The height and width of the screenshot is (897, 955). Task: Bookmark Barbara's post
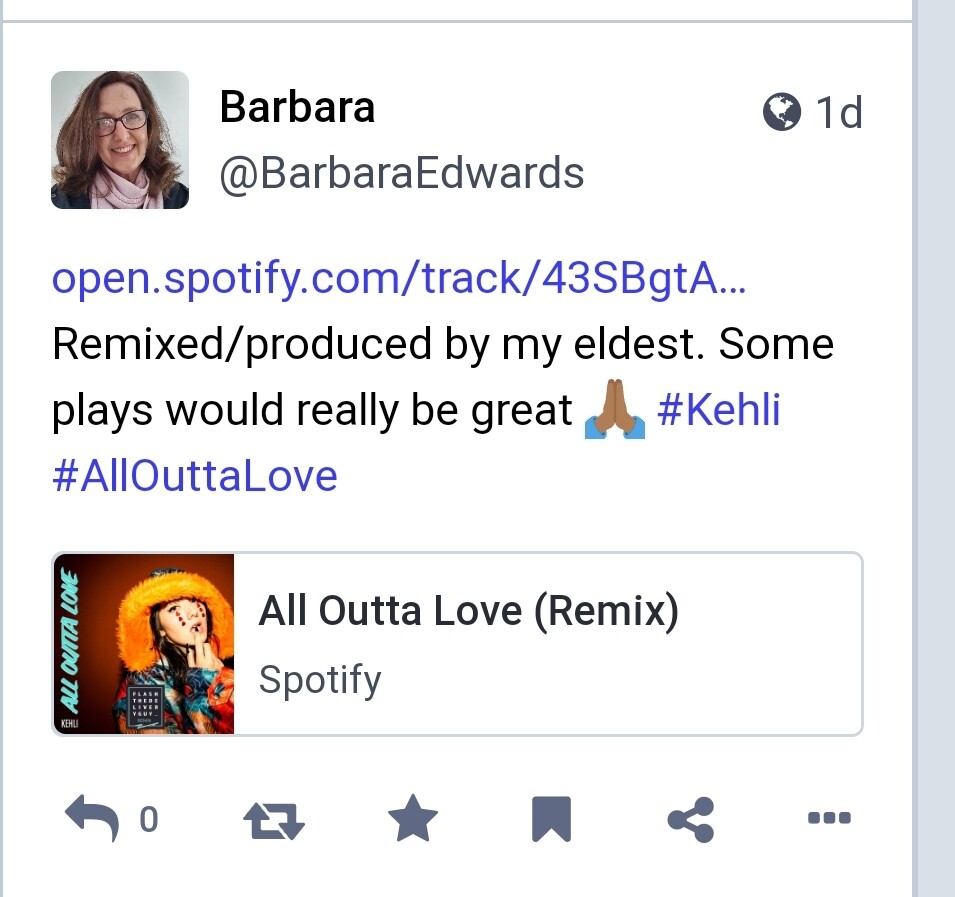pyautogui.click(x=551, y=819)
